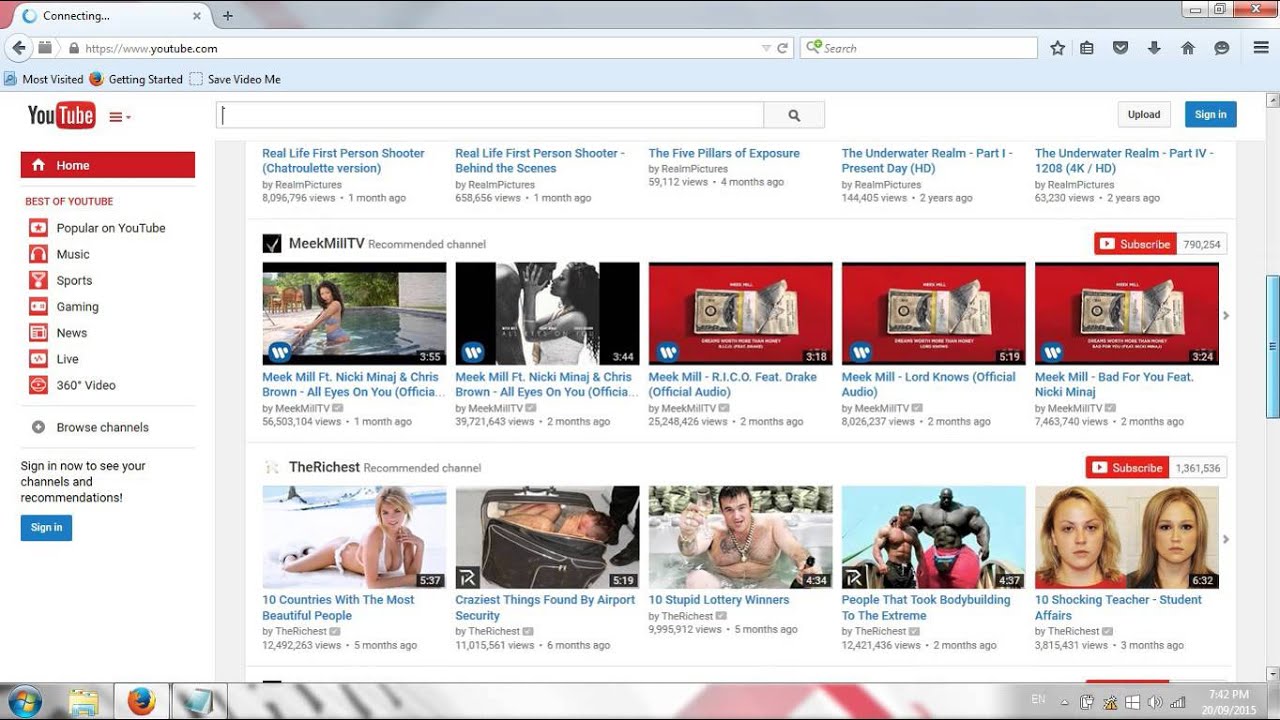
Task: Open File Explorer from taskbar
Action: coord(84,702)
